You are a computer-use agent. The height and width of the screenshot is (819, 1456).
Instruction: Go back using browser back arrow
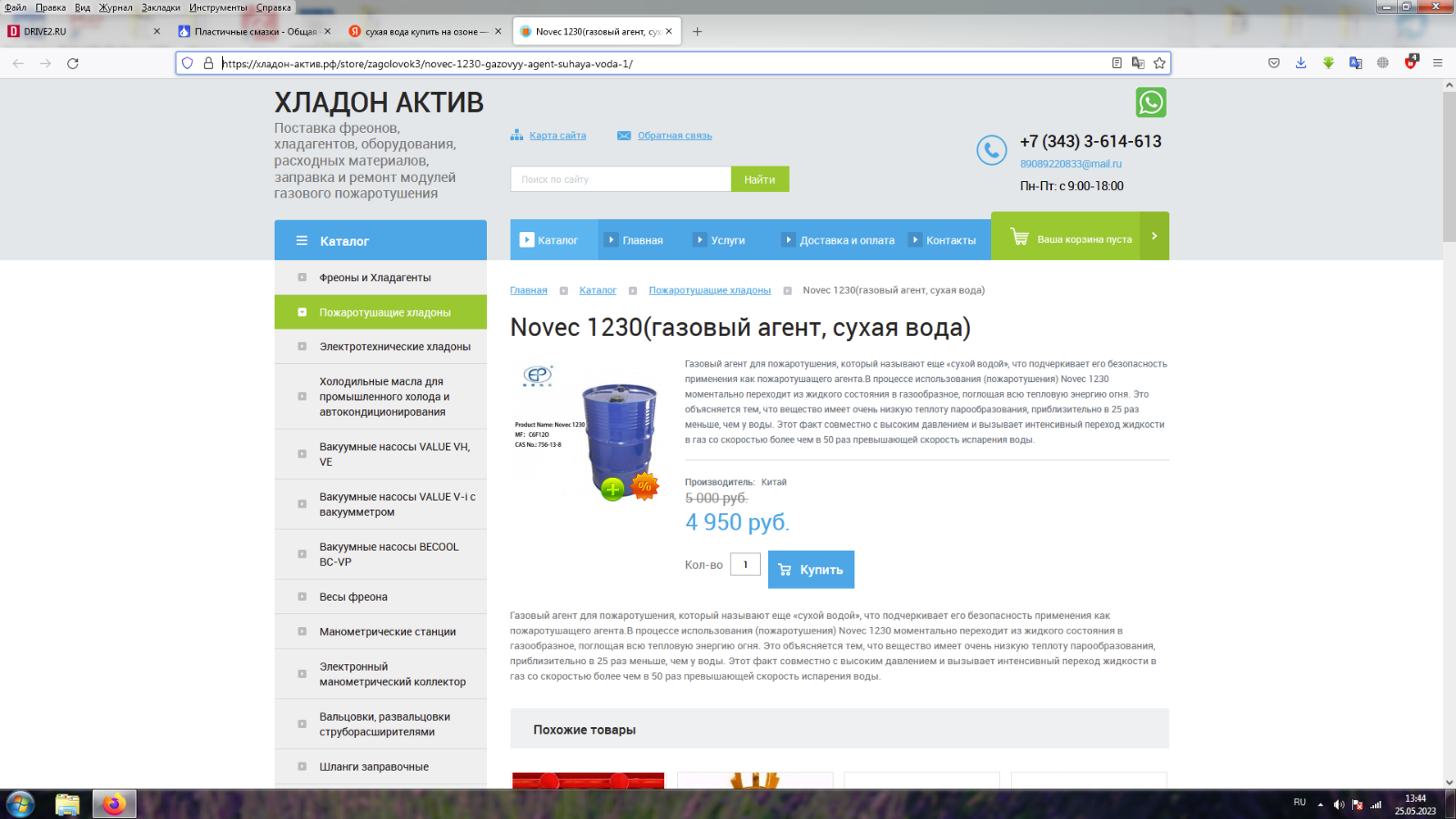pyautogui.click(x=18, y=63)
